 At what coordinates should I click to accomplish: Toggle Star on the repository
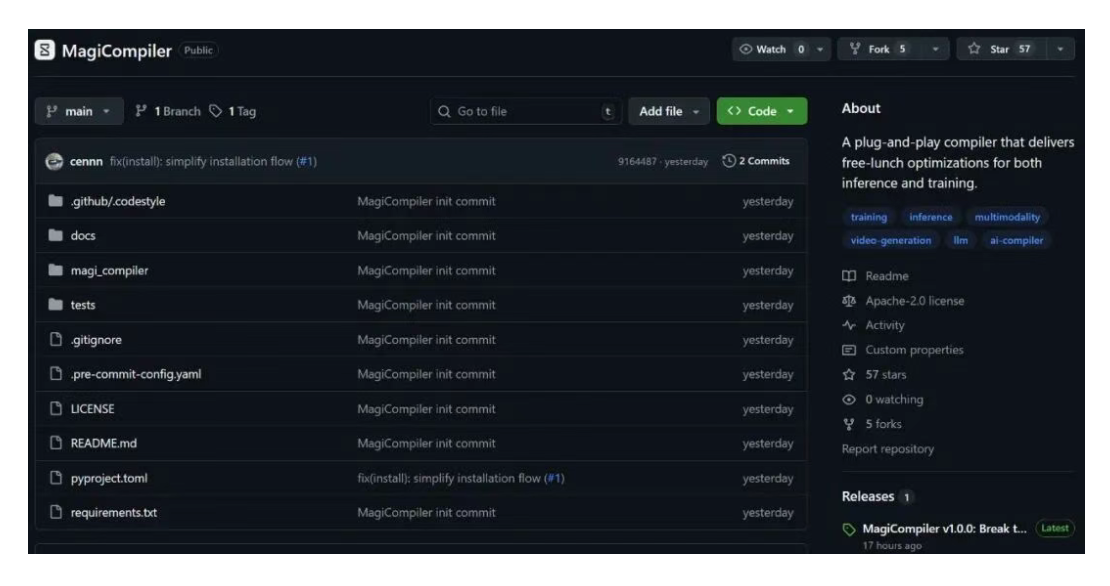point(1004,49)
